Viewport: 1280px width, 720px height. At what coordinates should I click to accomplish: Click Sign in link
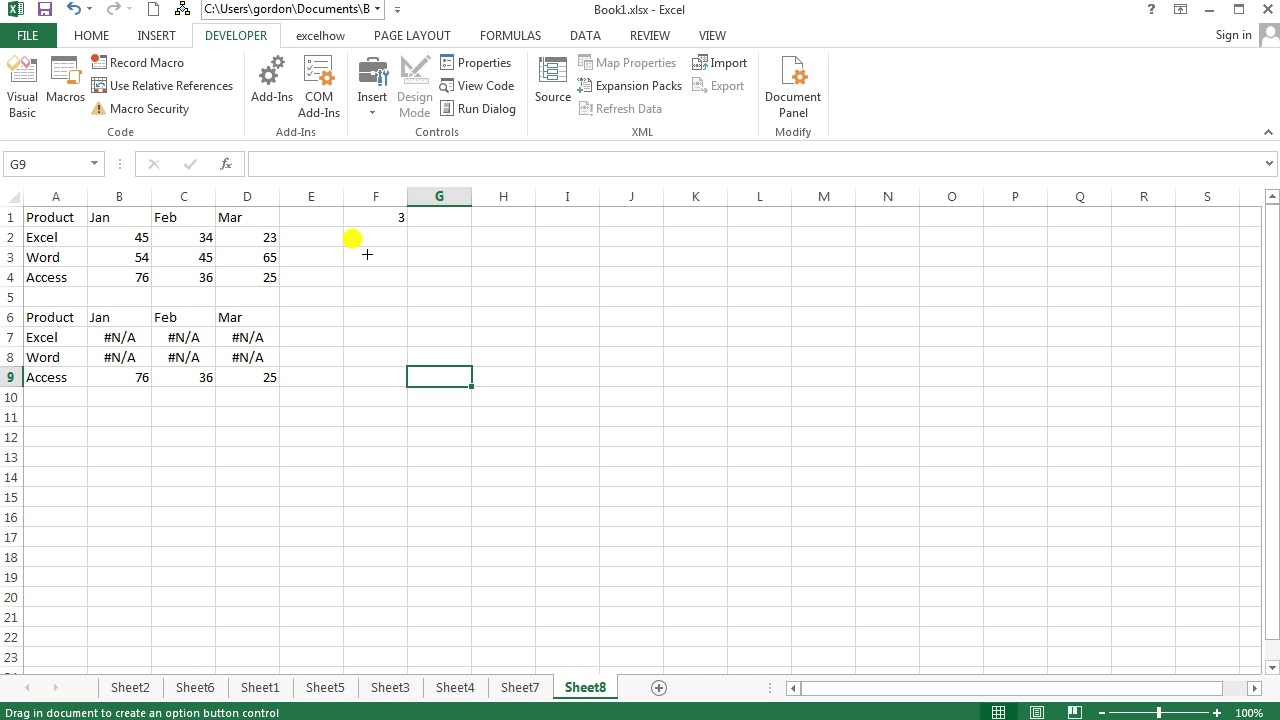1233,35
